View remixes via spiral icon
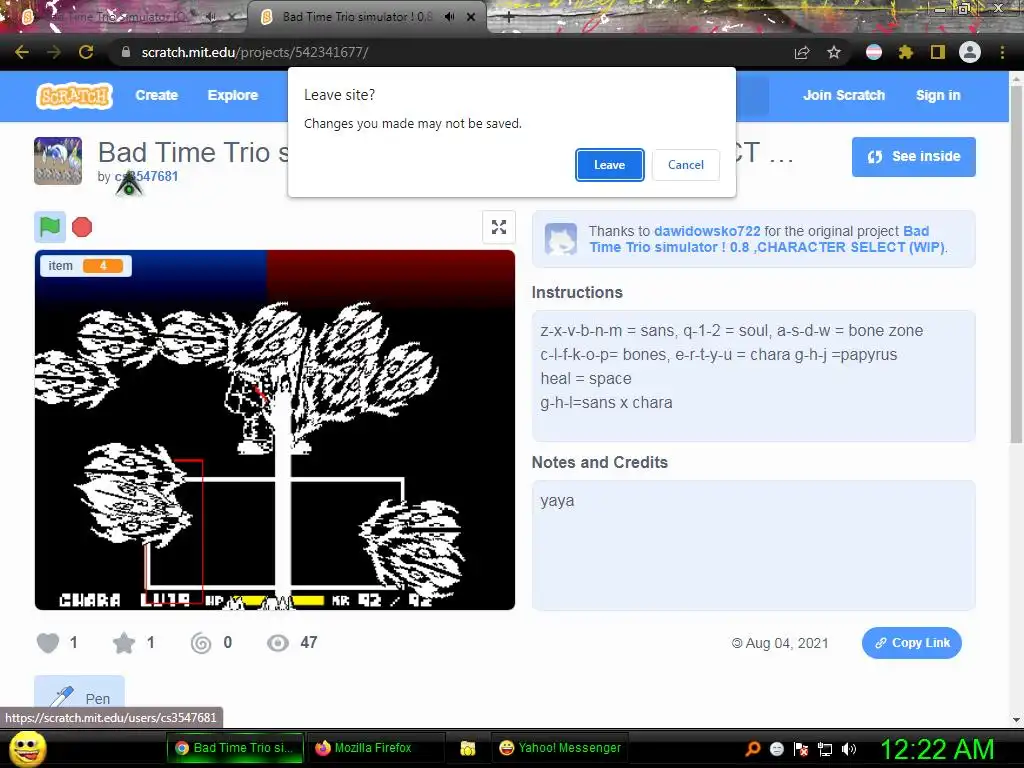This screenshot has width=1024, height=768. point(201,643)
